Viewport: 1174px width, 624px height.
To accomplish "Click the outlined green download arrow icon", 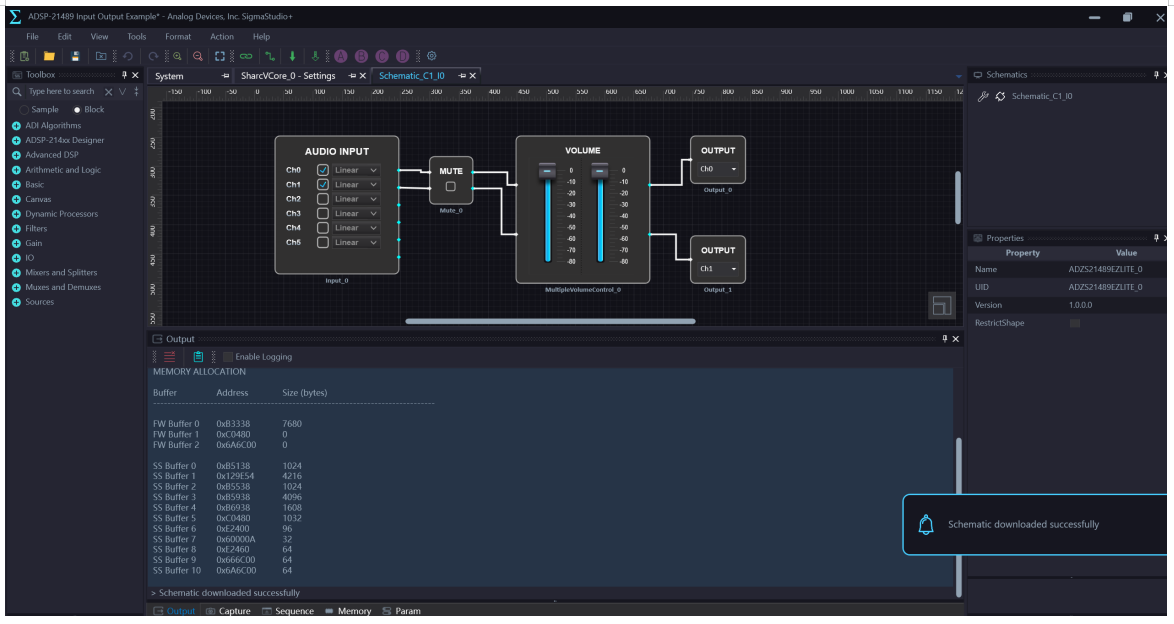I will pos(315,56).
